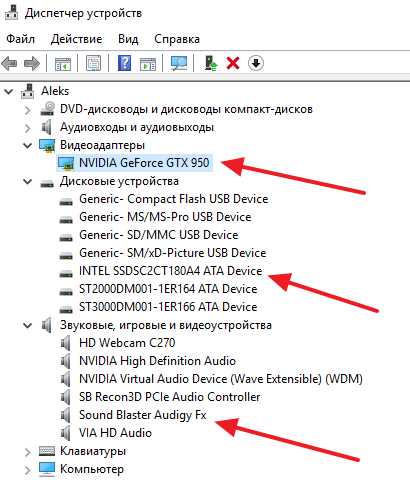
Task: Open the Файл menu
Action: pos(20,39)
